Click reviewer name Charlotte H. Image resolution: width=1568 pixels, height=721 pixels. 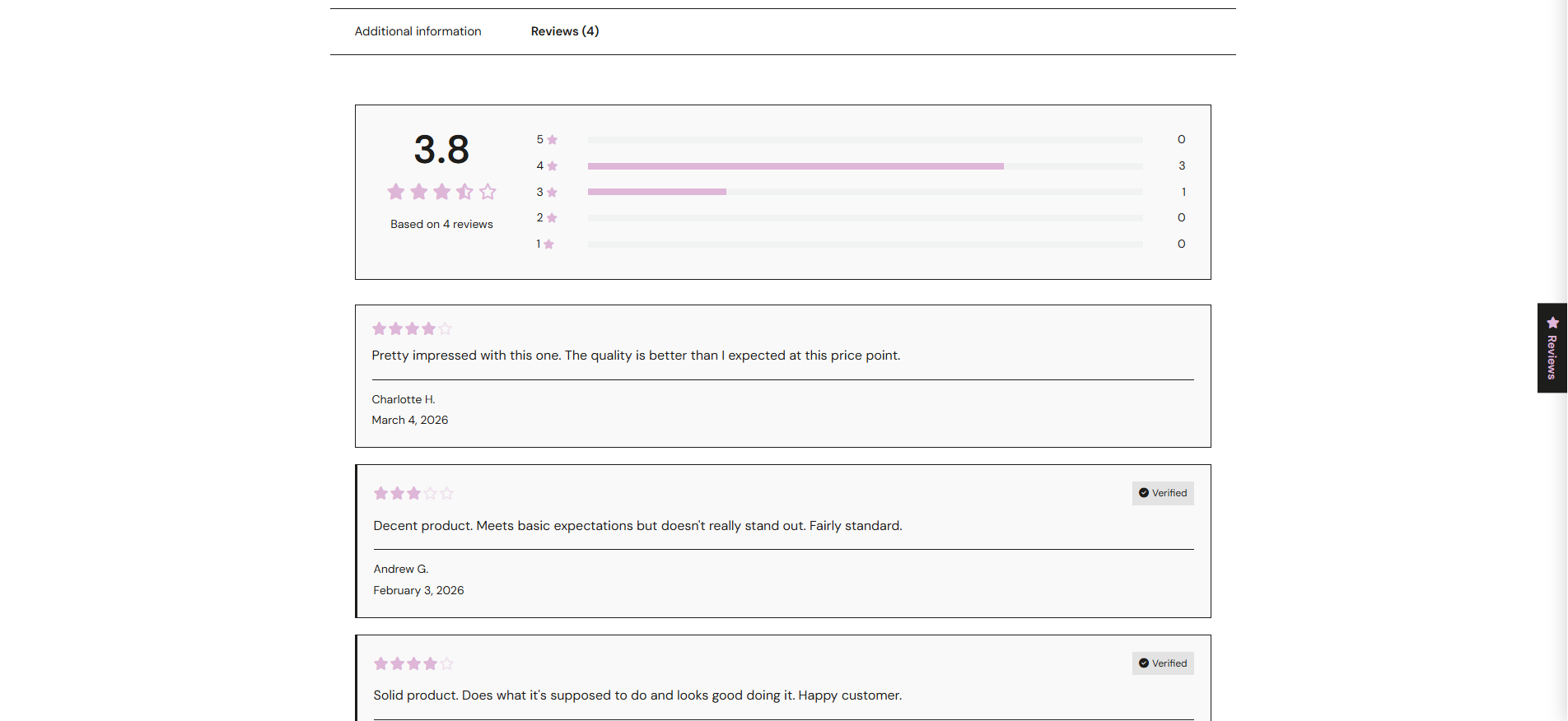[x=404, y=399]
